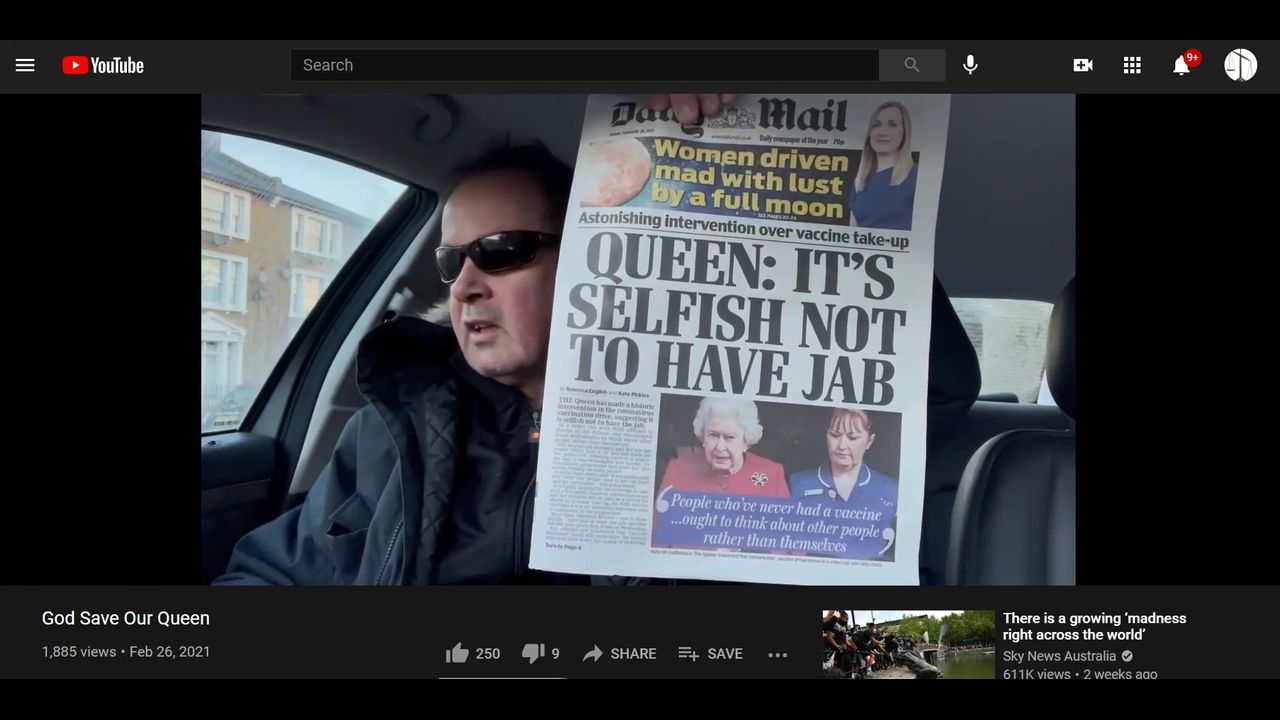Click the like-dislike ratio bar
Viewport: 1280px width, 720px height.
pyautogui.click(x=502, y=677)
